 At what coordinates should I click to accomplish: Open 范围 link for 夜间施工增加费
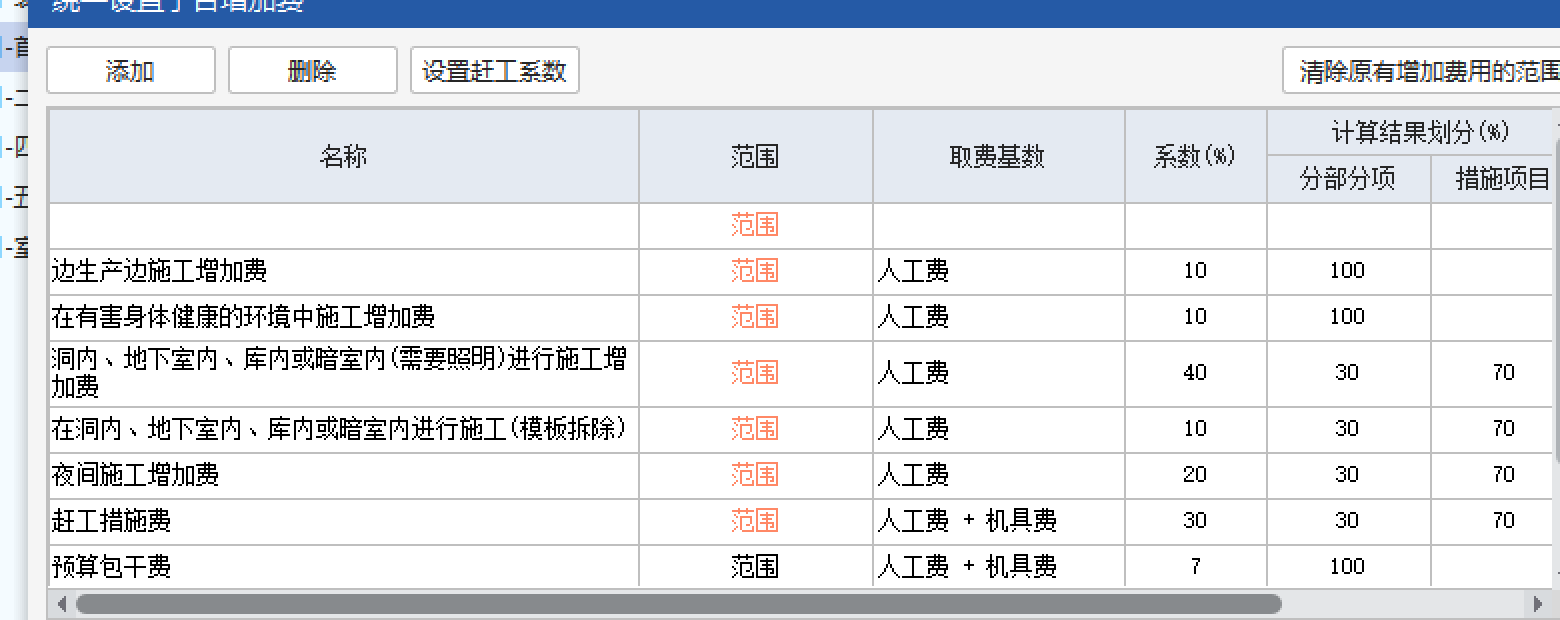(x=754, y=474)
